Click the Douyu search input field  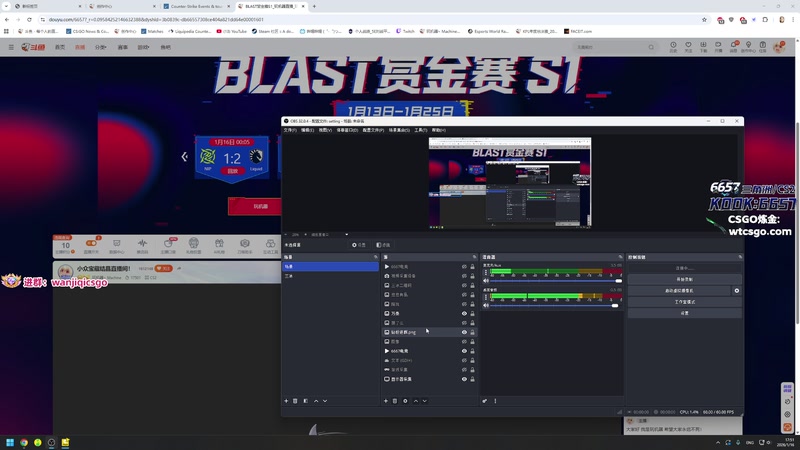pyautogui.click(x=610, y=47)
